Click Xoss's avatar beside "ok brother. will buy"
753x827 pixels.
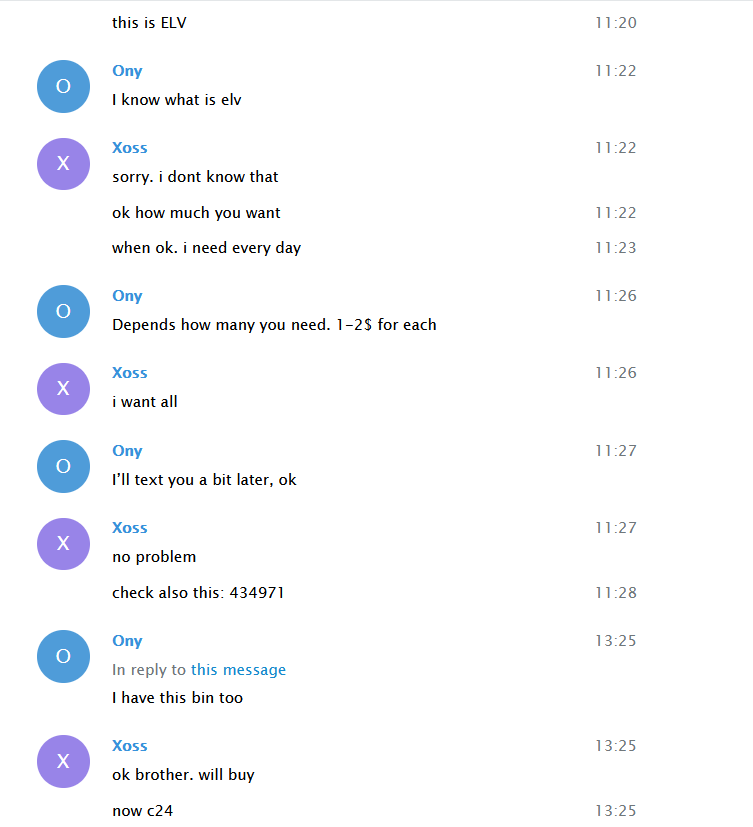click(63, 761)
